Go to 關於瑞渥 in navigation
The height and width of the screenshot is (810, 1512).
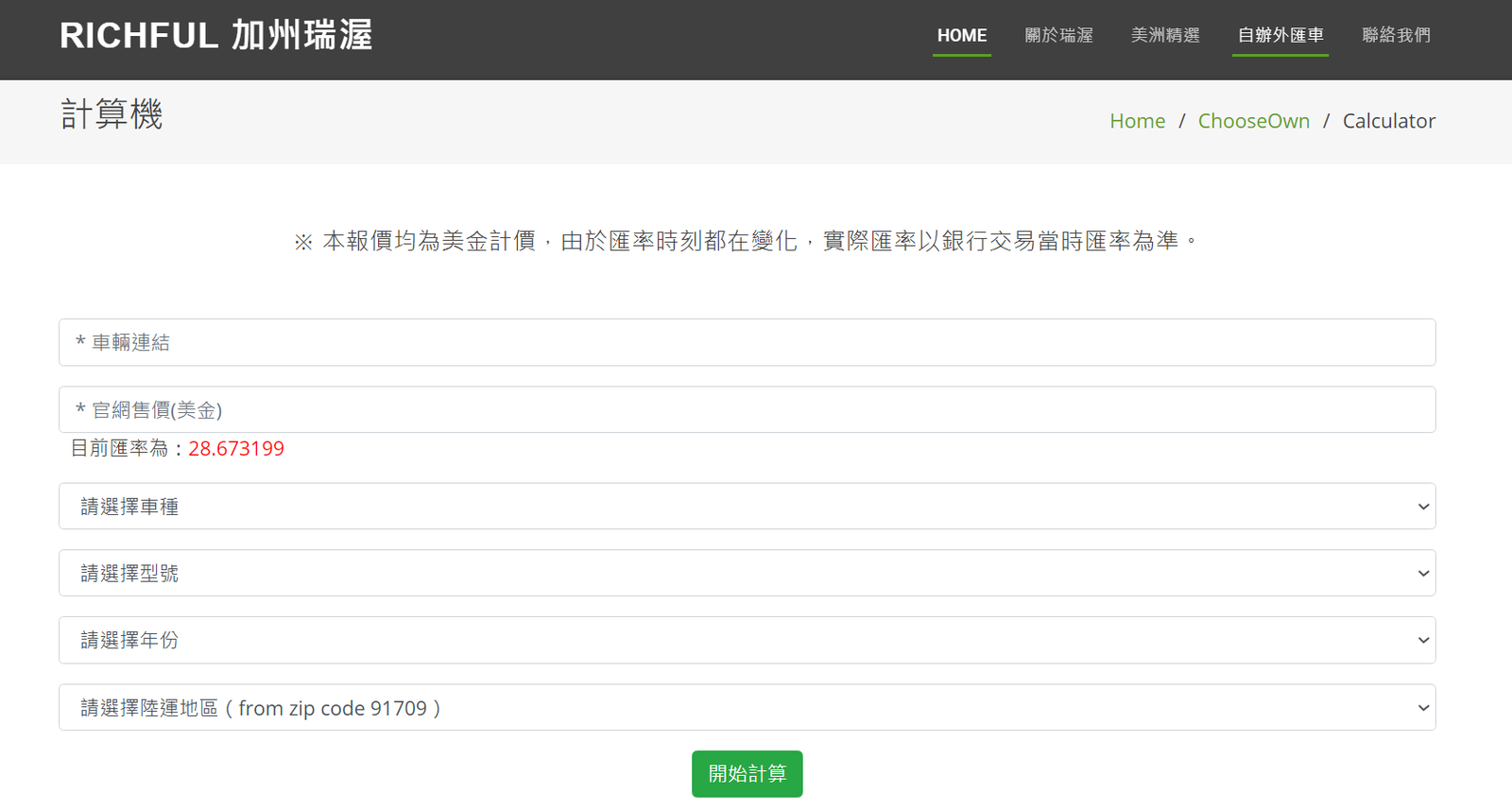pos(1058,36)
